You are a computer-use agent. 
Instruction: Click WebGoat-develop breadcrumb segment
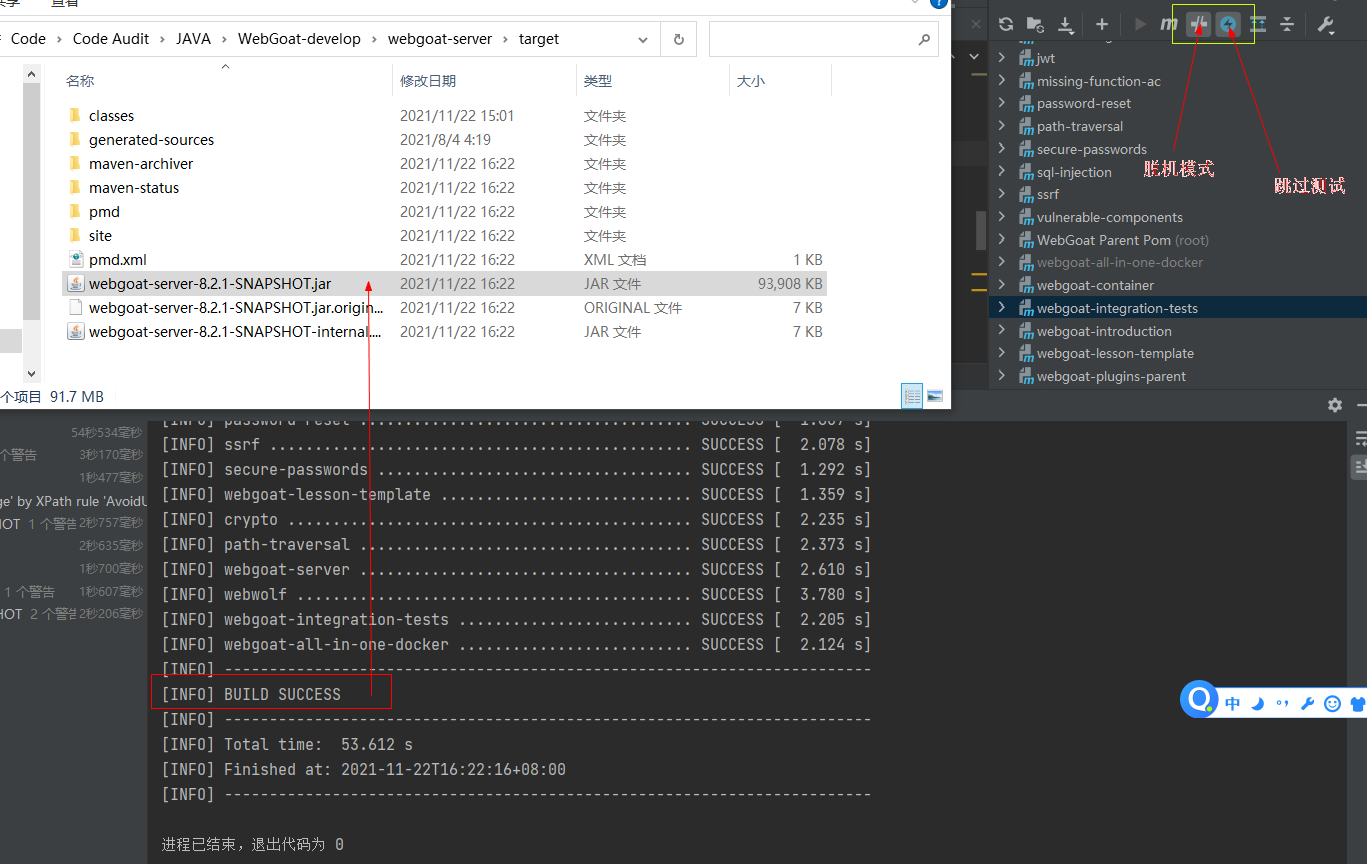coord(299,39)
